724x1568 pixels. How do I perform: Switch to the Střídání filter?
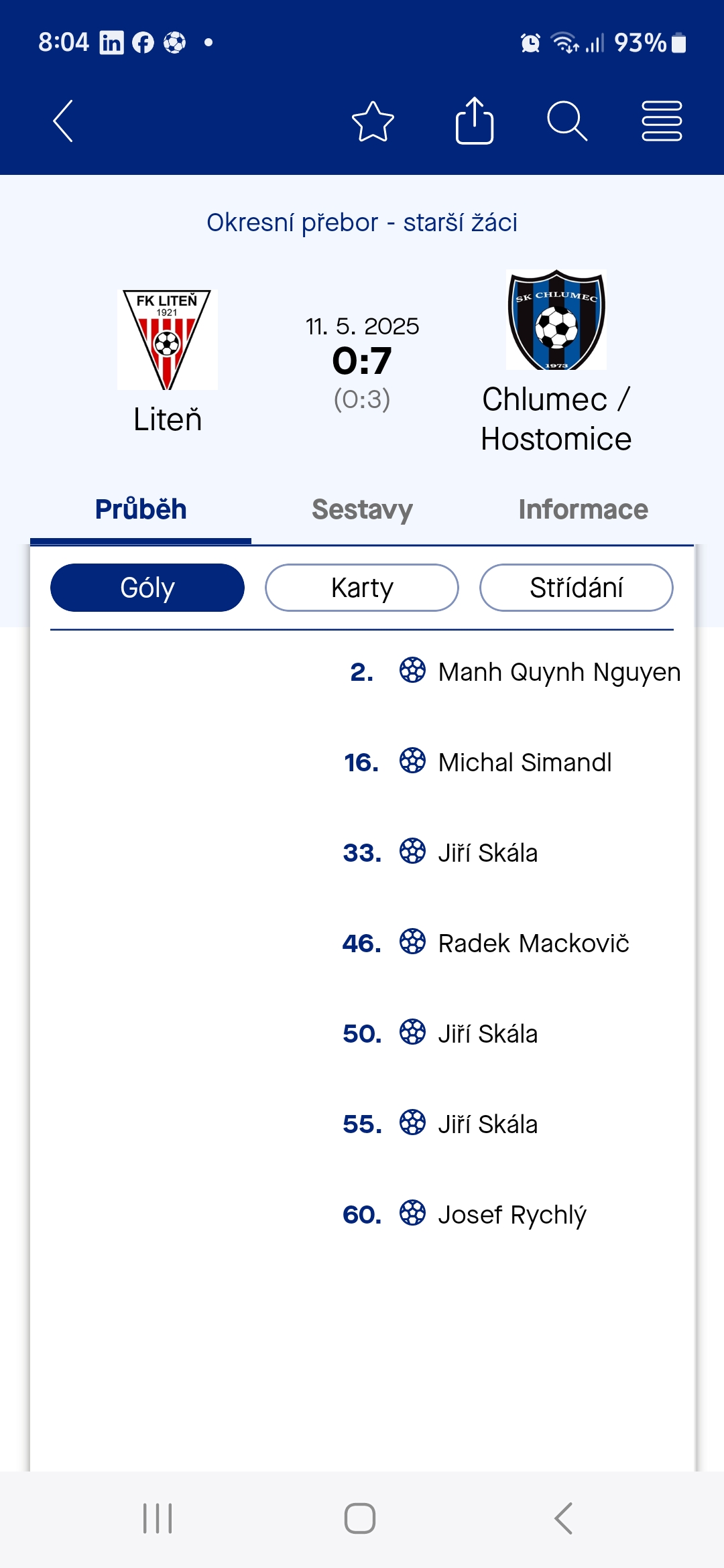577,588
